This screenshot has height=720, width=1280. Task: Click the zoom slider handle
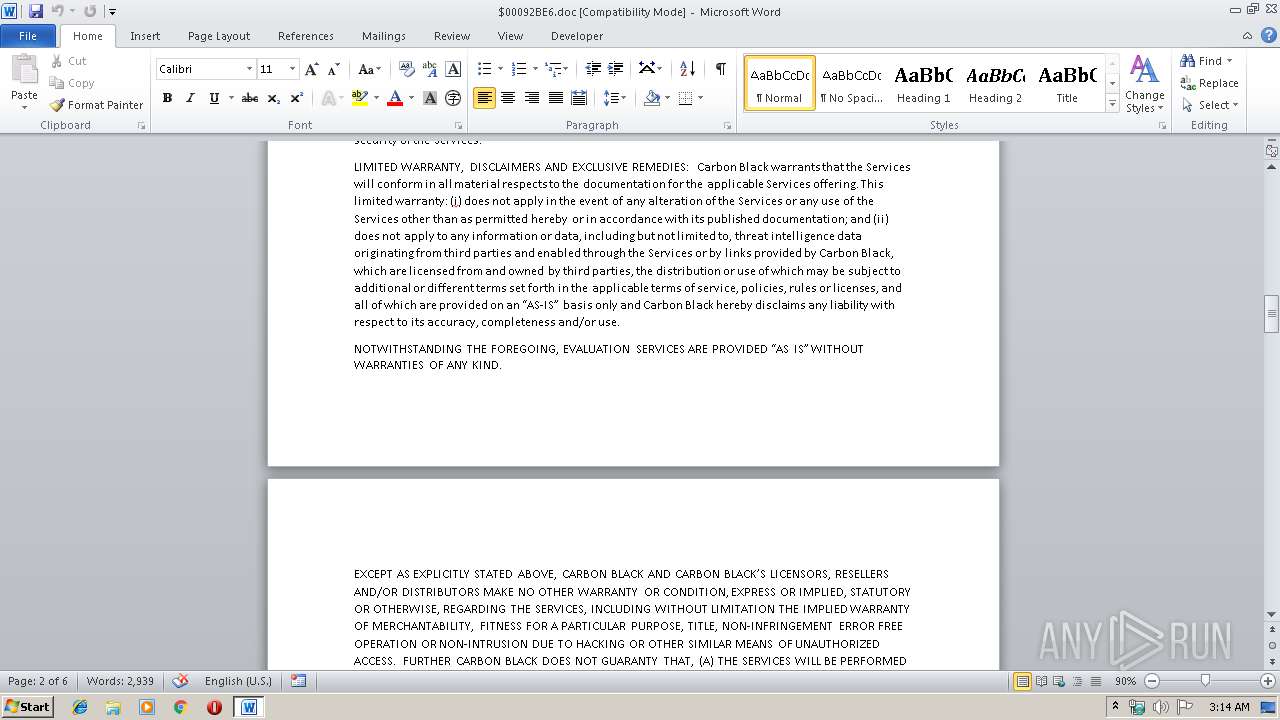(x=1205, y=681)
